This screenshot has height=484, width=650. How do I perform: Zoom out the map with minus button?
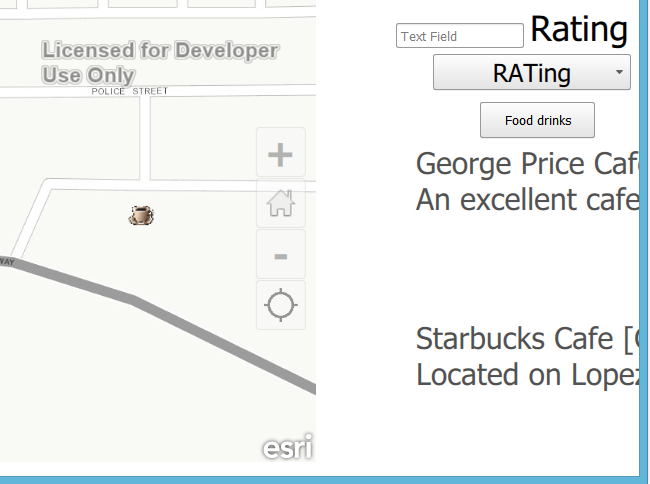click(281, 254)
